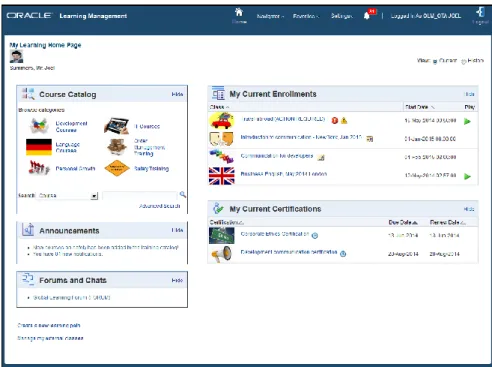Image resolution: width=492 pixels, height=367 pixels.
Task: Open the IT Courses tablet icon
Action: click(x=117, y=126)
